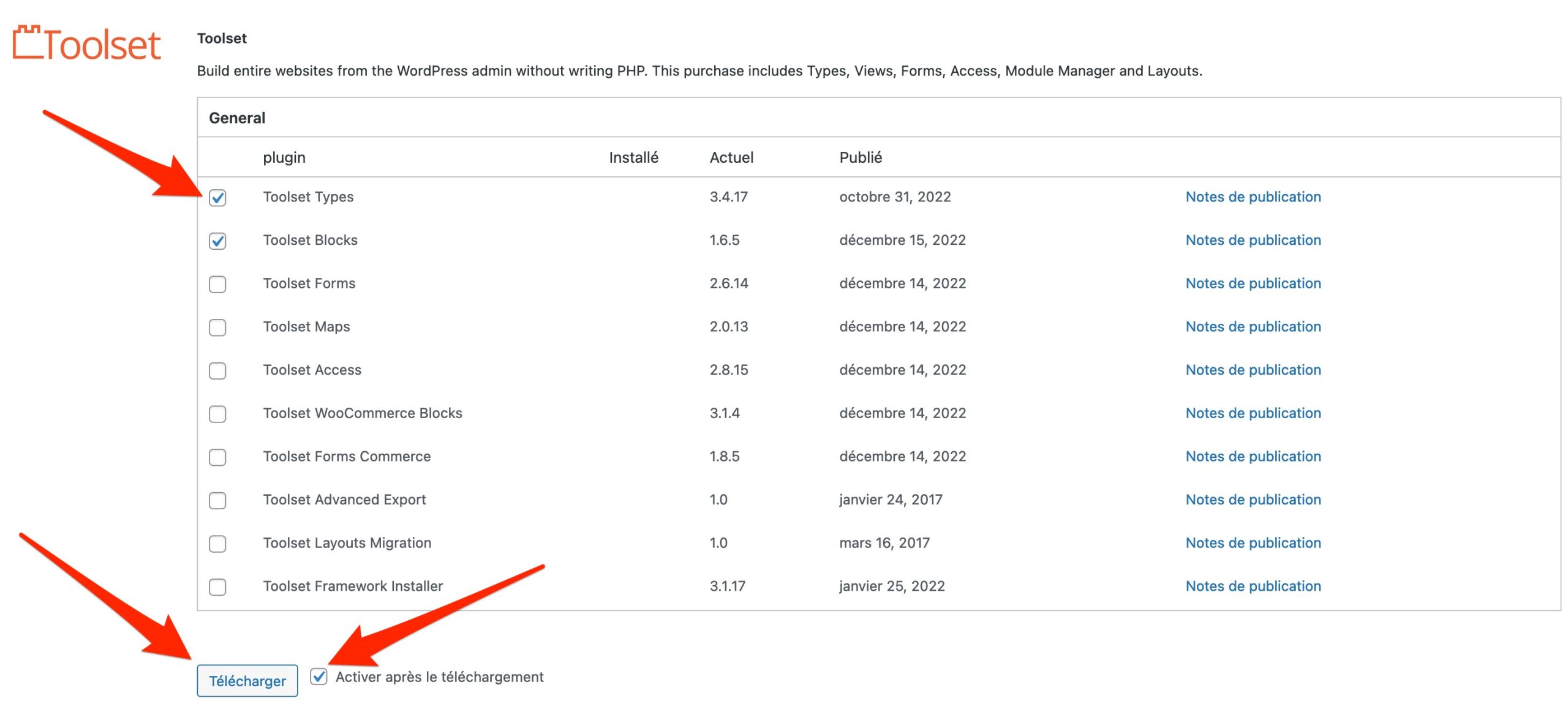Click version '2.0.13' of Toolset Maps
Image resolution: width=1568 pixels, height=704 pixels.
[729, 326]
